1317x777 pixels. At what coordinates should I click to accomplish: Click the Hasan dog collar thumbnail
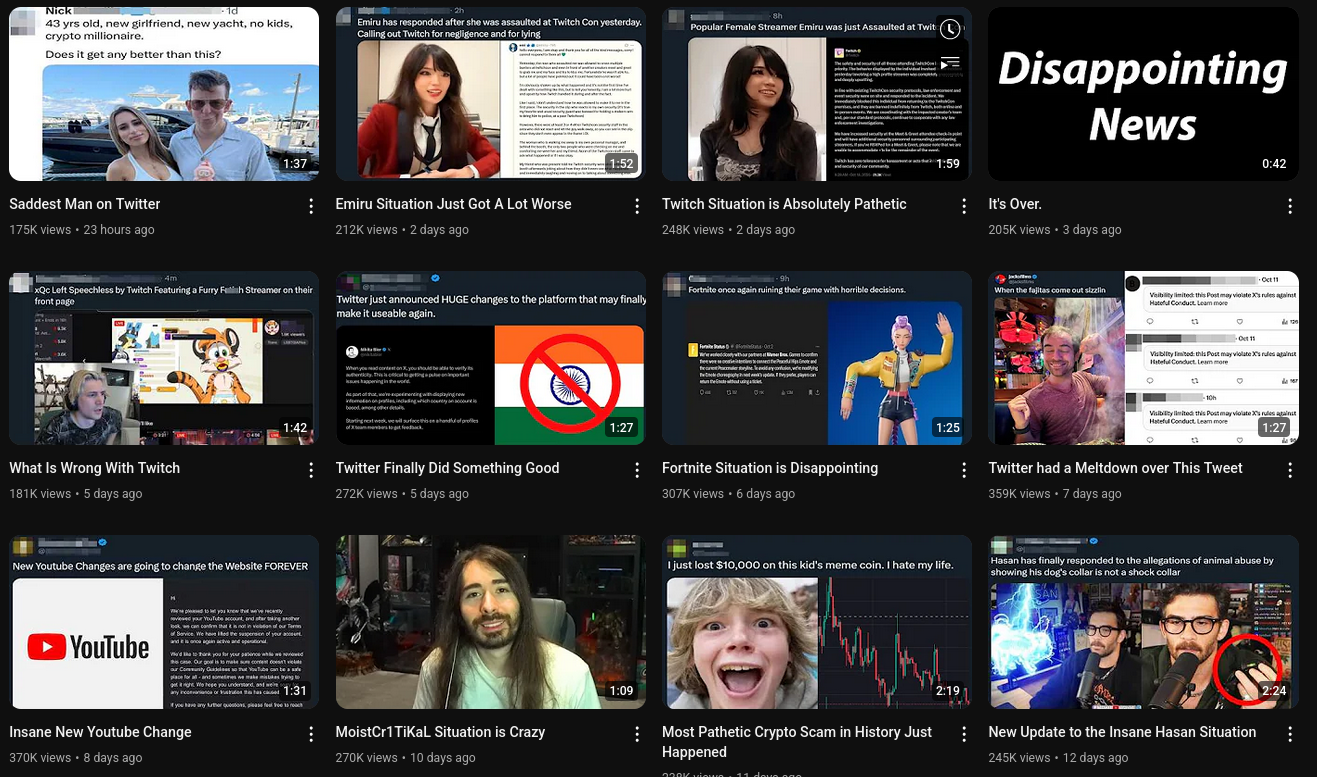tap(1143, 622)
